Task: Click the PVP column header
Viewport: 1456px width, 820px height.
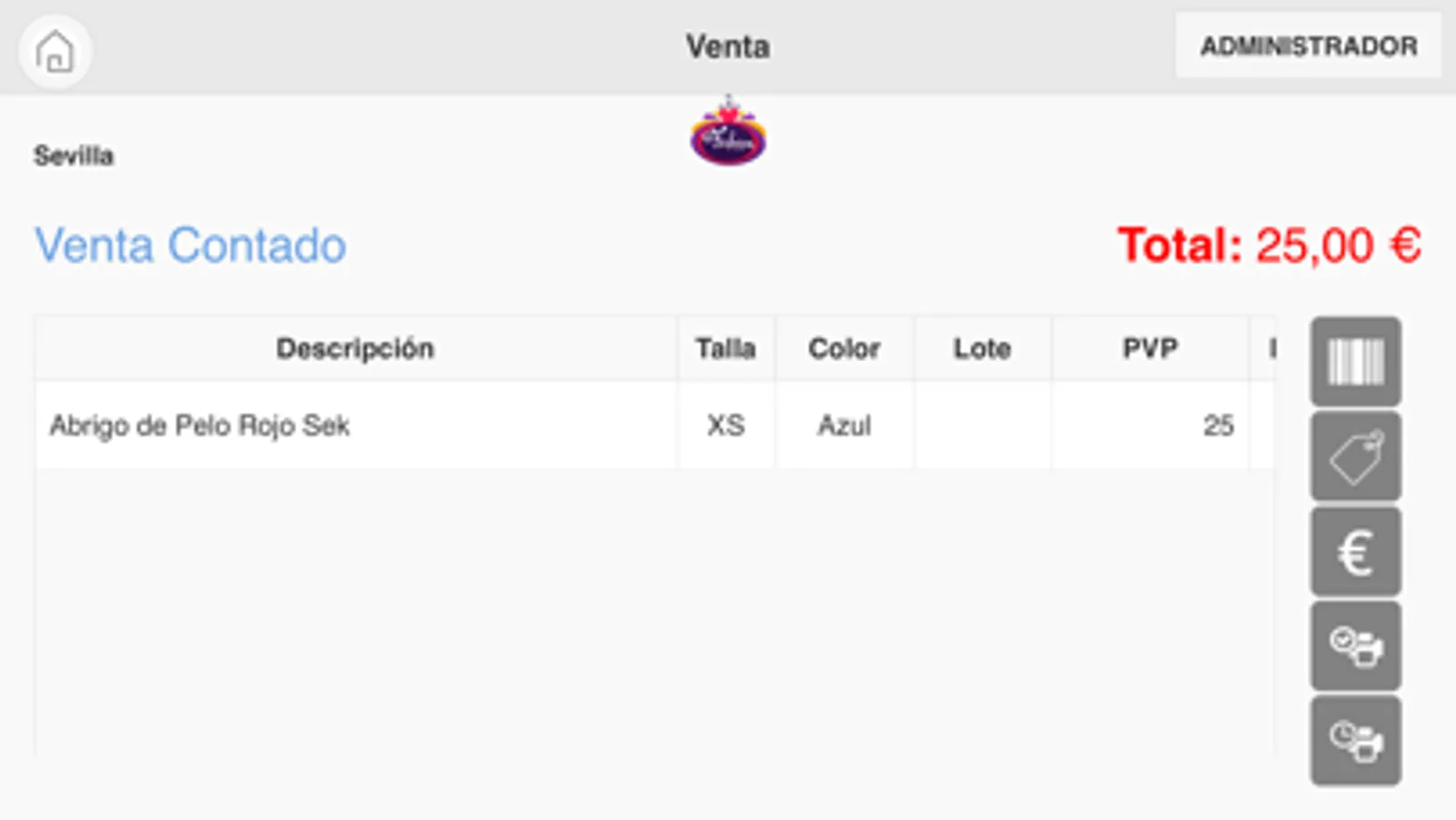Action: [1149, 348]
